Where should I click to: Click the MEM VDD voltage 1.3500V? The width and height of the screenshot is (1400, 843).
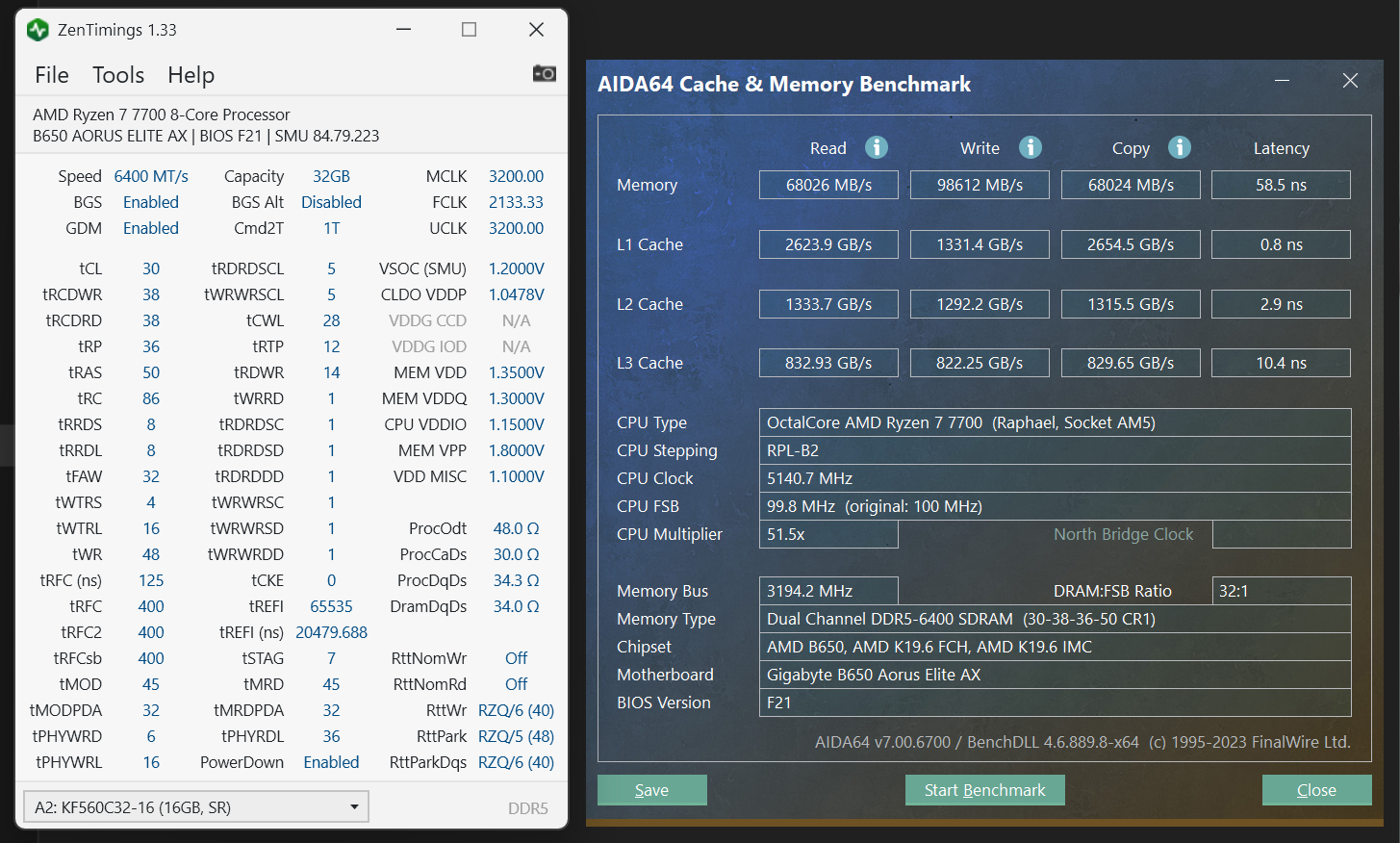click(516, 372)
